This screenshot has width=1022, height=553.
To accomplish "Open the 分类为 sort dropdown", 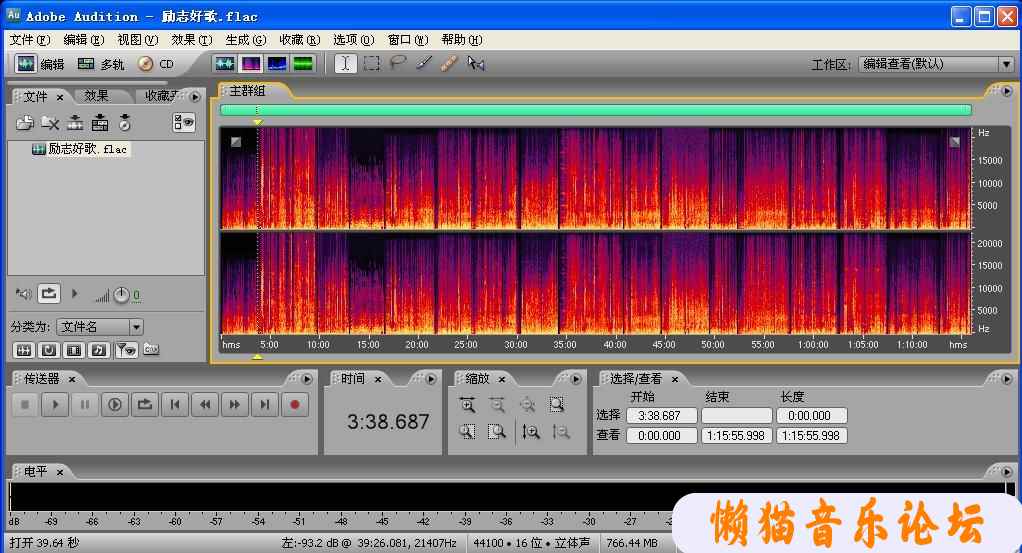I will 136,327.
